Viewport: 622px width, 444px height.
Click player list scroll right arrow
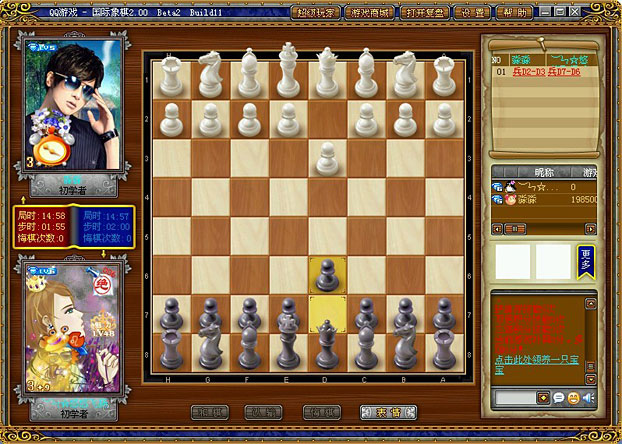(590, 229)
